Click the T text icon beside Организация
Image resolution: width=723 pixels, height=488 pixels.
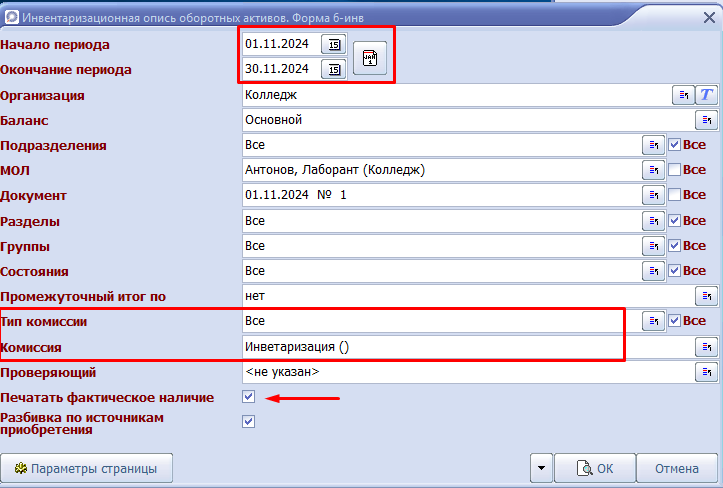point(706,95)
